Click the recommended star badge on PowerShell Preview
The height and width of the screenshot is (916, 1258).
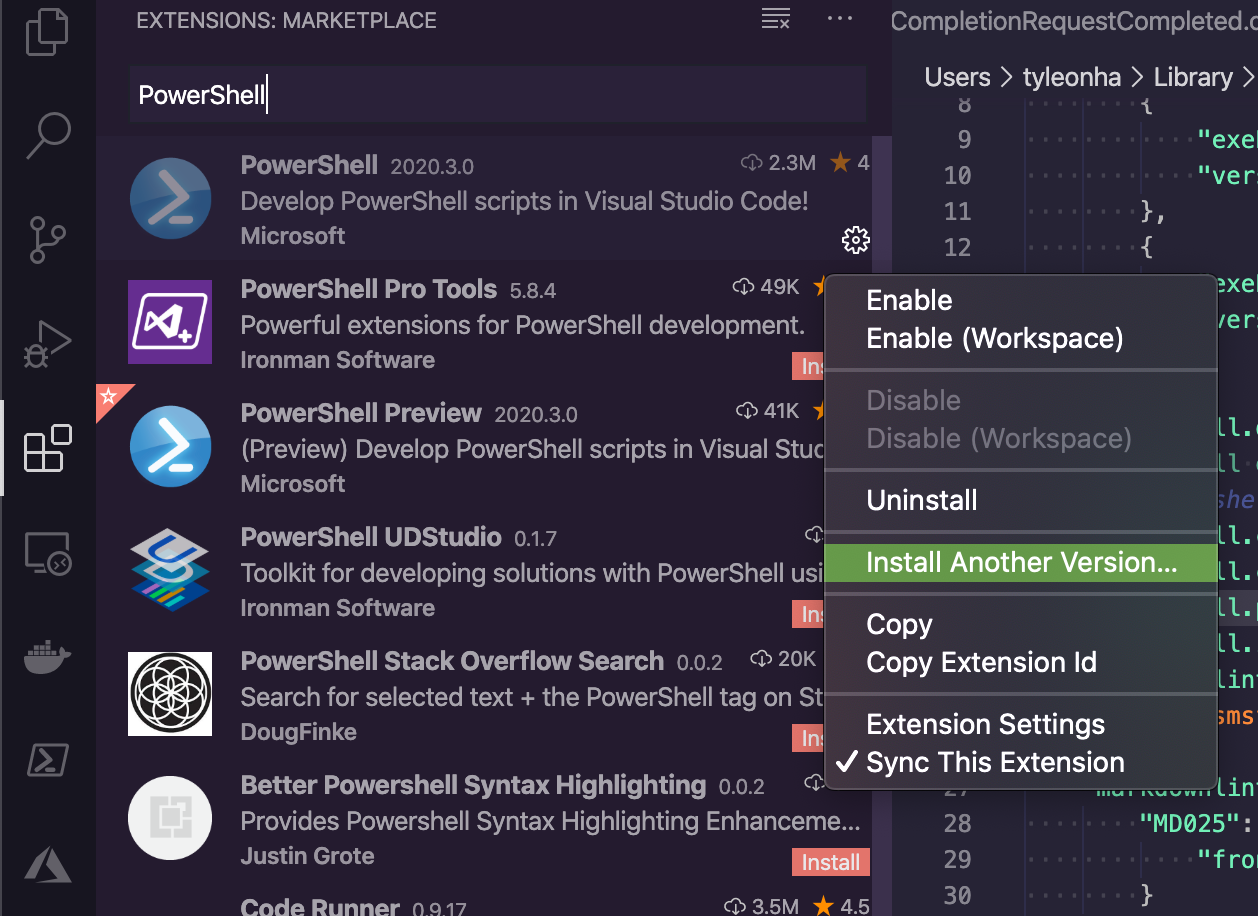pos(110,398)
